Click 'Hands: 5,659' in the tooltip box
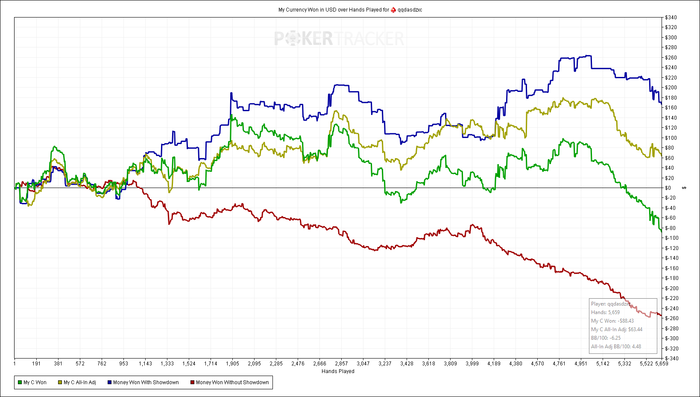700x397 pixels. [605, 312]
